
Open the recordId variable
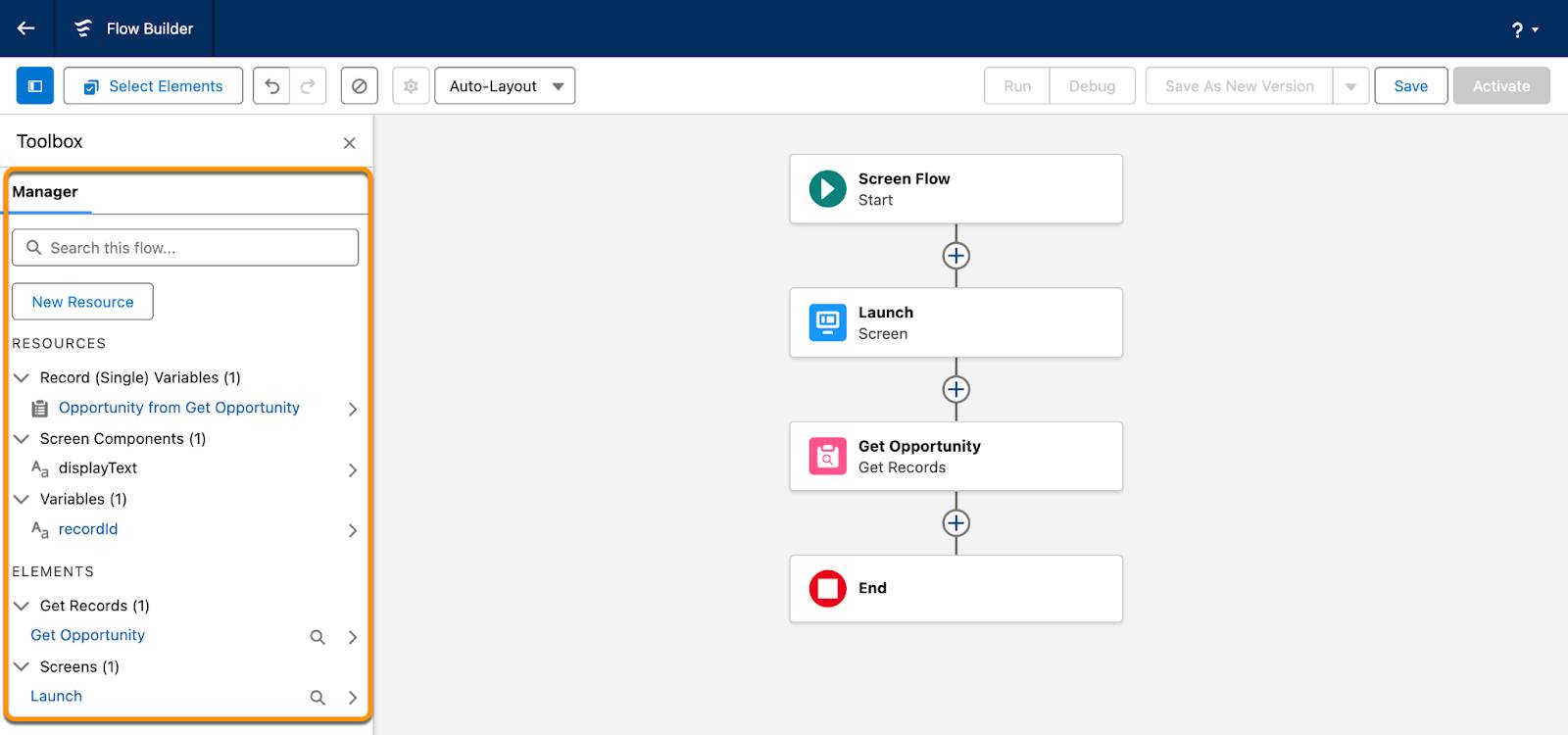(x=88, y=529)
